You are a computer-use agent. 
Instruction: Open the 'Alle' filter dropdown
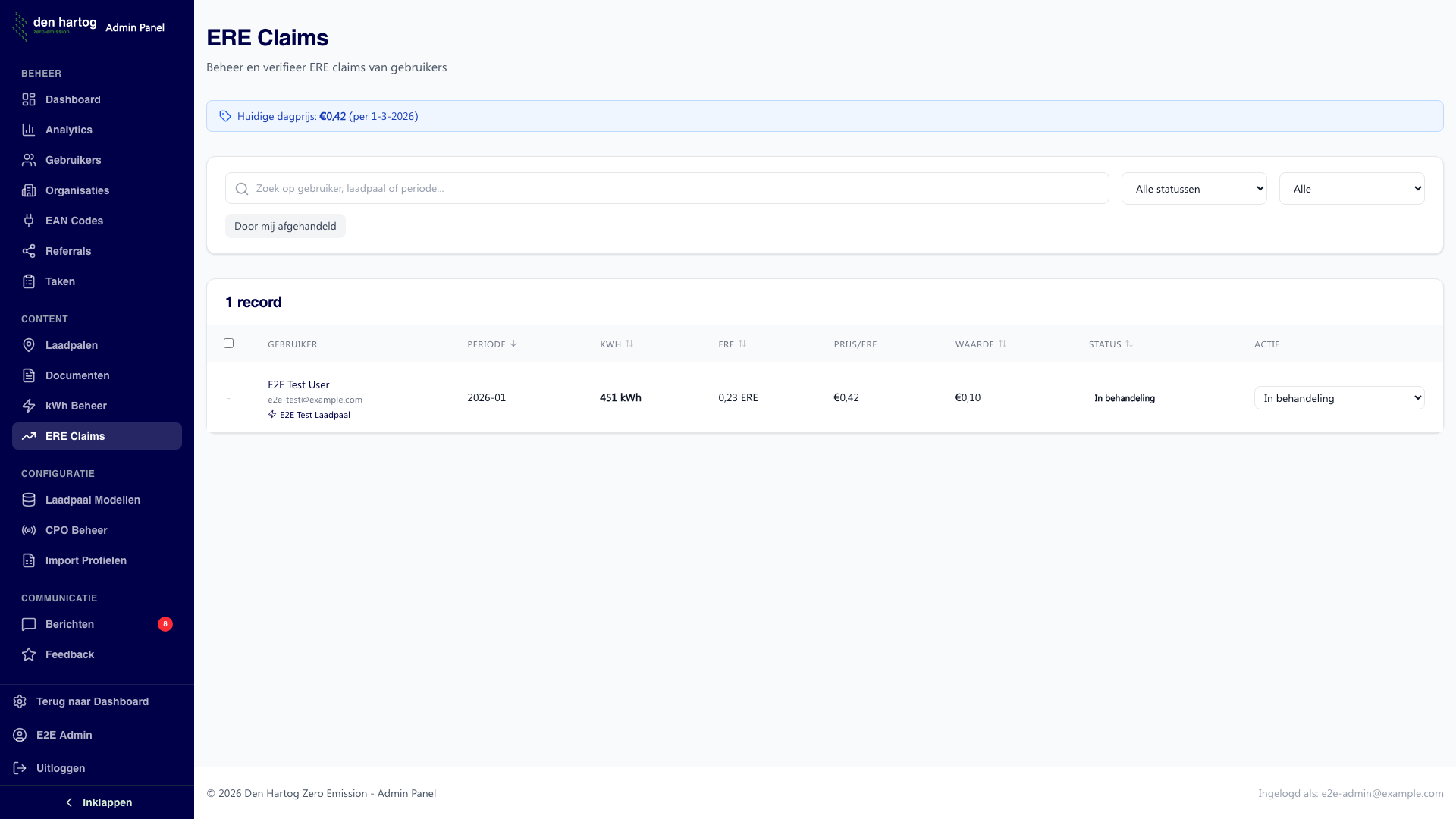pyautogui.click(x=1351, y=189)
